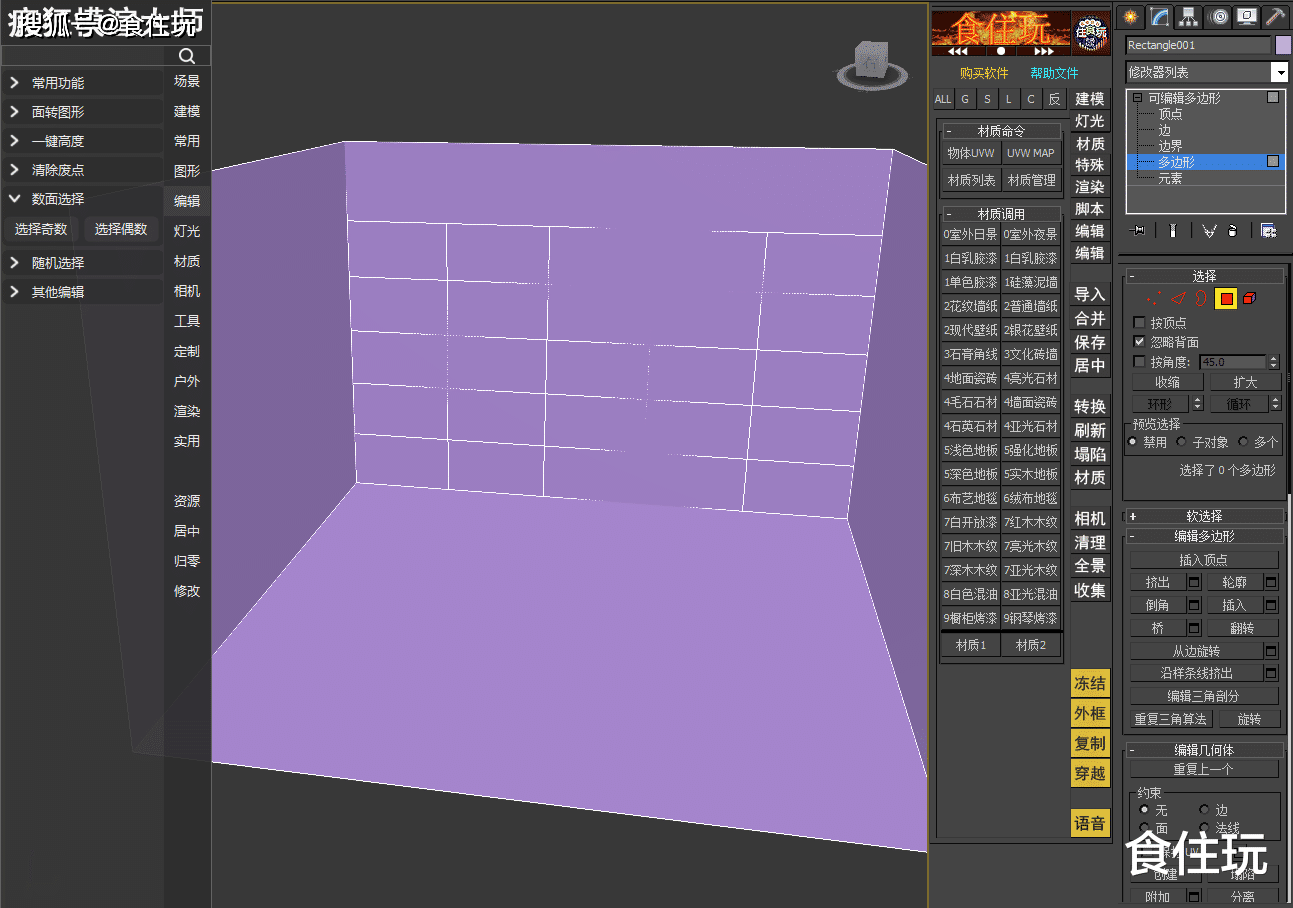Click the Pin Stack icon
Image resolution: width=1293 pixels, height=908 pixels.
click(1138, 230)
